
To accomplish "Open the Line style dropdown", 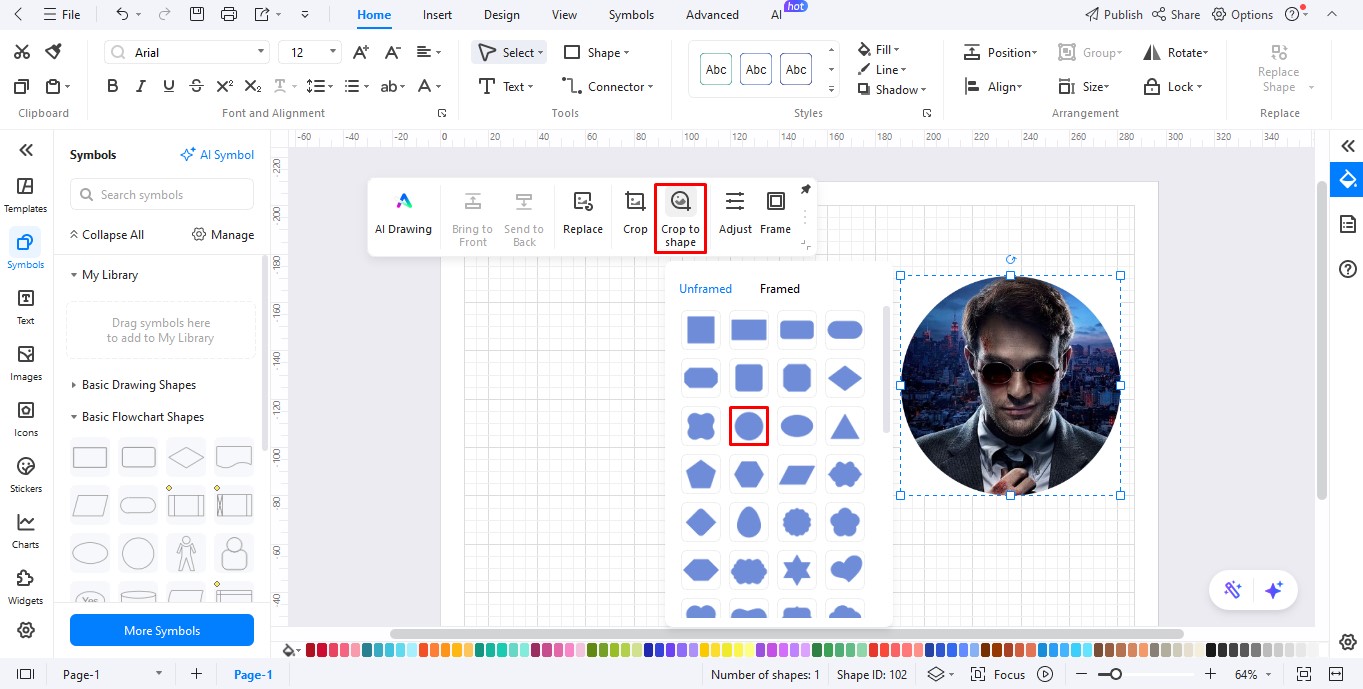I will [882, 69].
